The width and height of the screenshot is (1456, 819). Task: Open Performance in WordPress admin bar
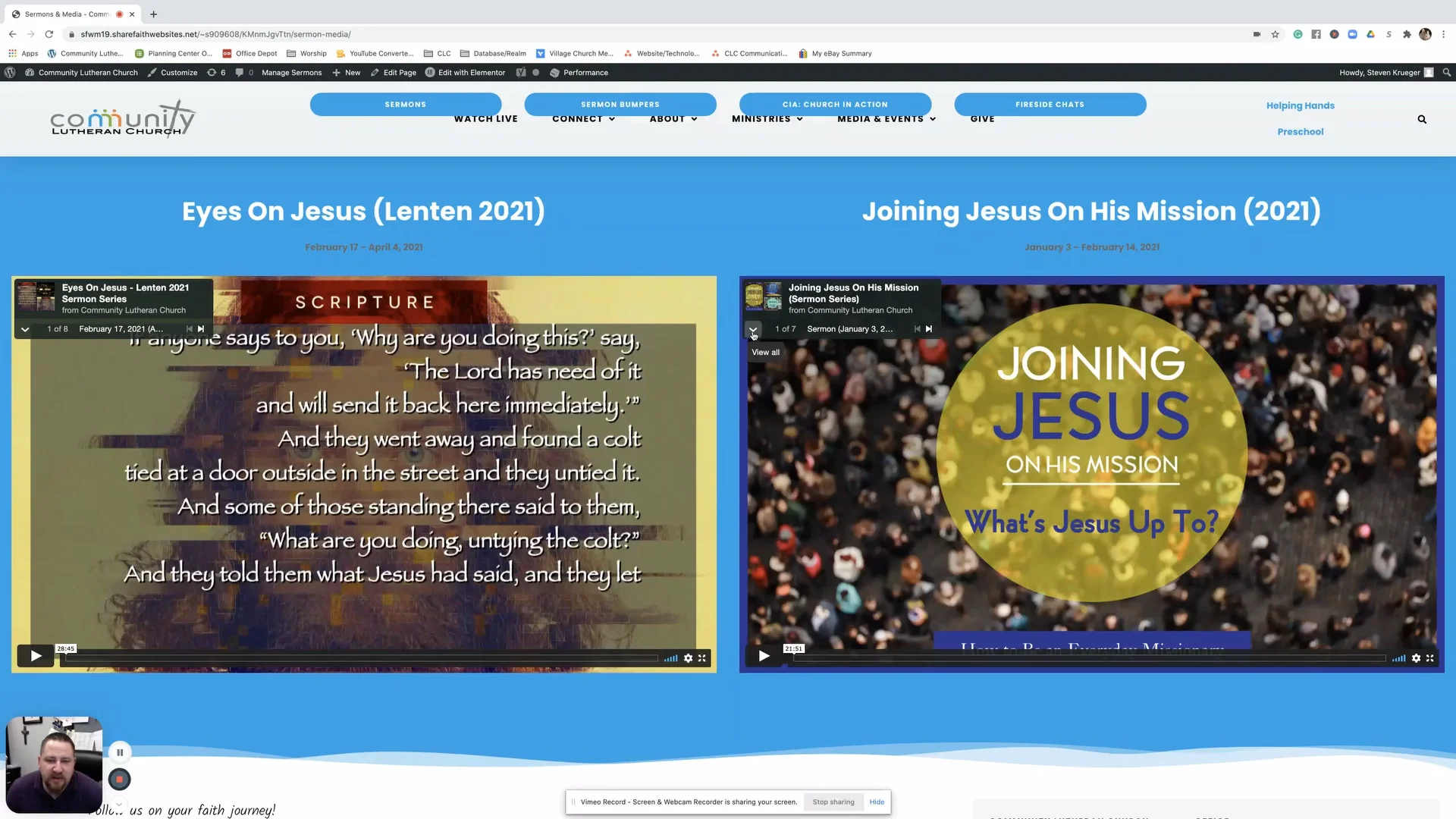pos(579,73)
